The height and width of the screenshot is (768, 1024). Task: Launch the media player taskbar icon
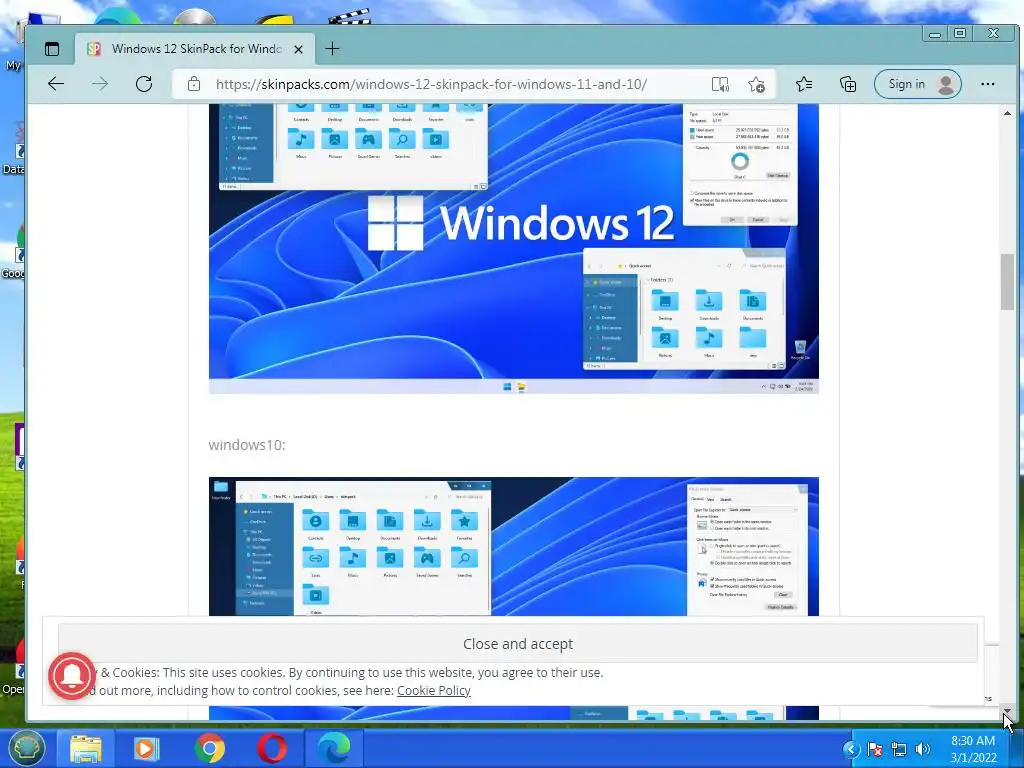coord(146,748)
